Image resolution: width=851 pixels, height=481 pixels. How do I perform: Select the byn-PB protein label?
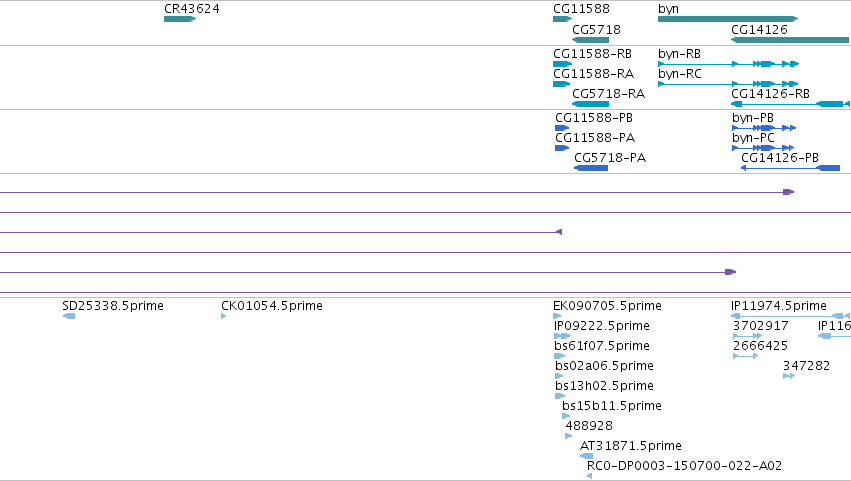(x=753, y=118)
